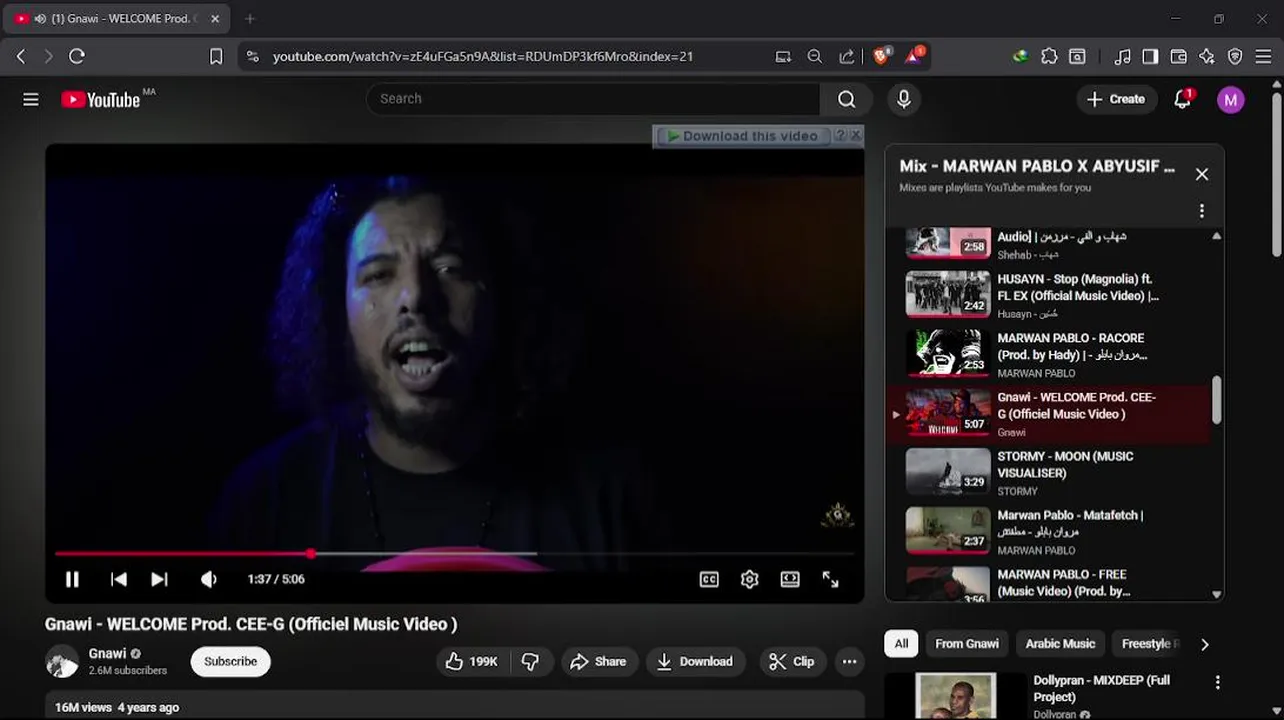Select the 'Arabic Music' filter chip
This screenshot has height=720, width=1284.
click(1060, 644)
